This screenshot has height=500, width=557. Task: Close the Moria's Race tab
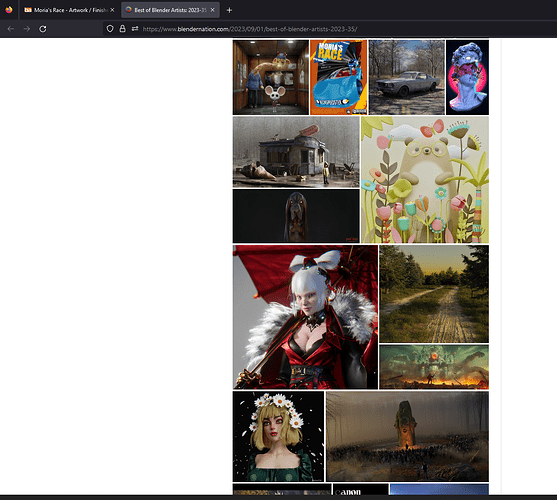[x=112, y=10]
